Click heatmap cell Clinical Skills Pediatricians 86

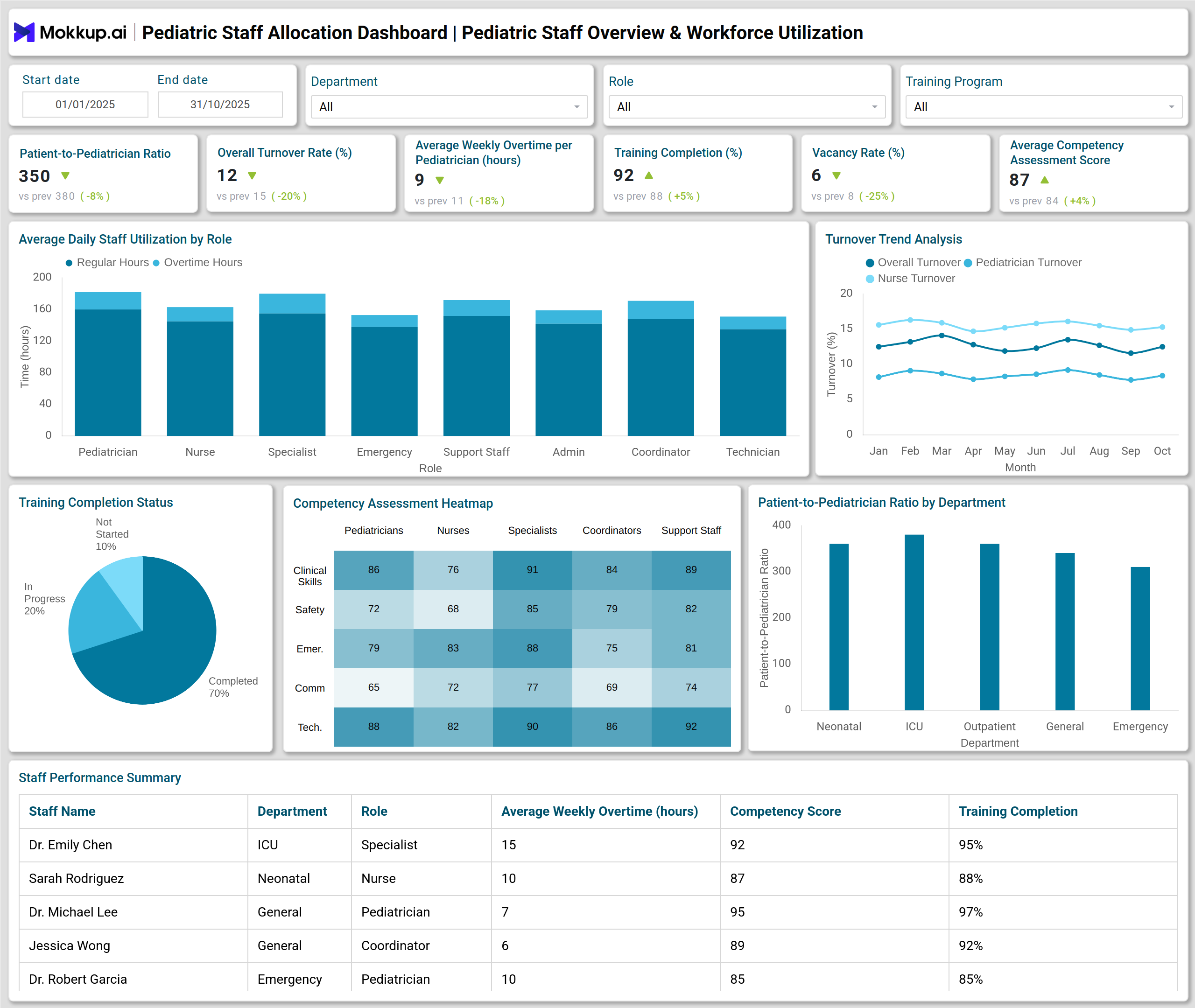point(374,570)
